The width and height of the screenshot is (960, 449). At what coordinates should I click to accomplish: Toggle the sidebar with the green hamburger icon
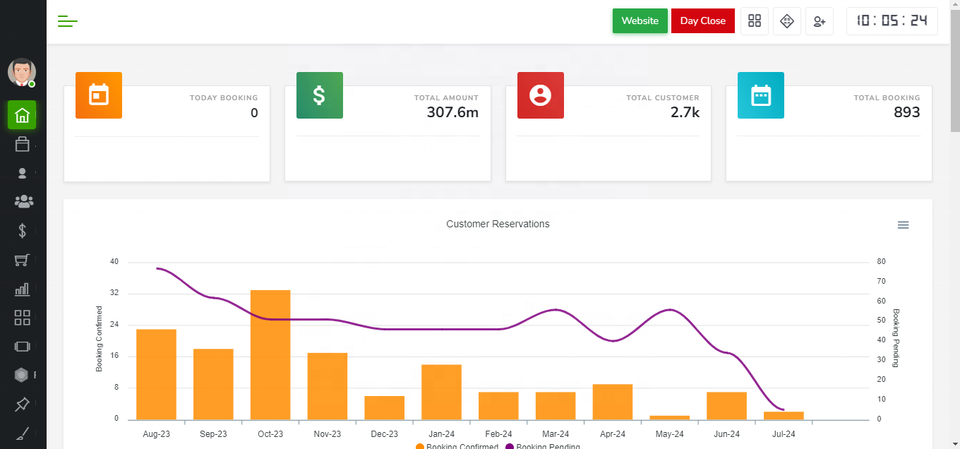(x=68, y=21)
